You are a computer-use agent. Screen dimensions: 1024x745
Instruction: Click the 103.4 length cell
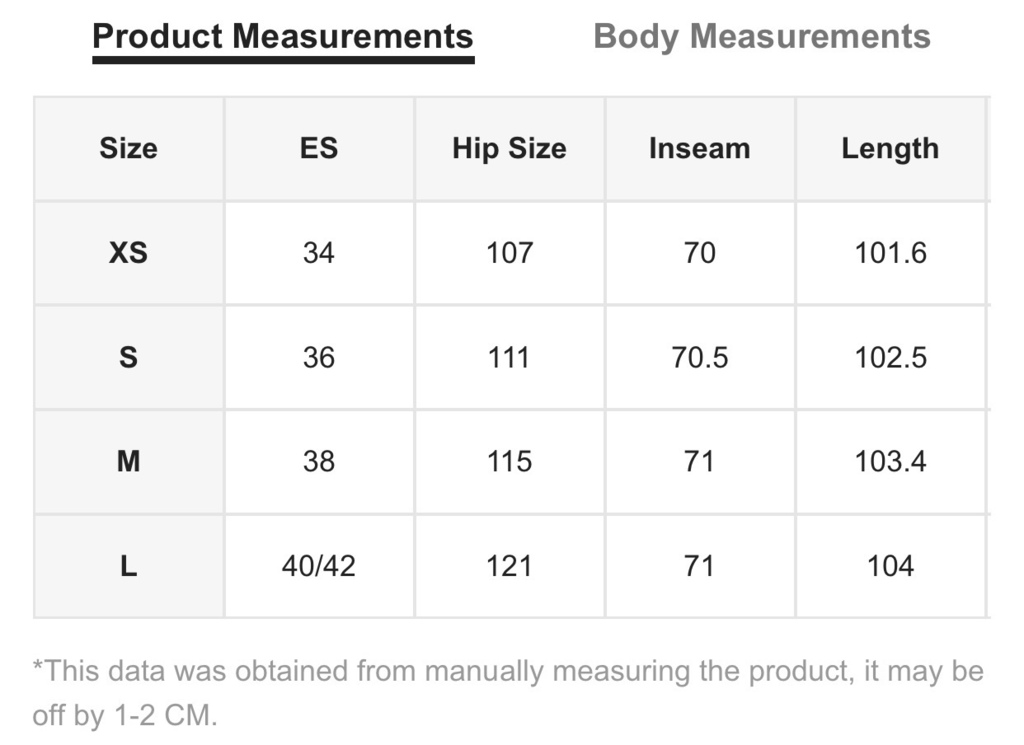(x=890, y=462)
